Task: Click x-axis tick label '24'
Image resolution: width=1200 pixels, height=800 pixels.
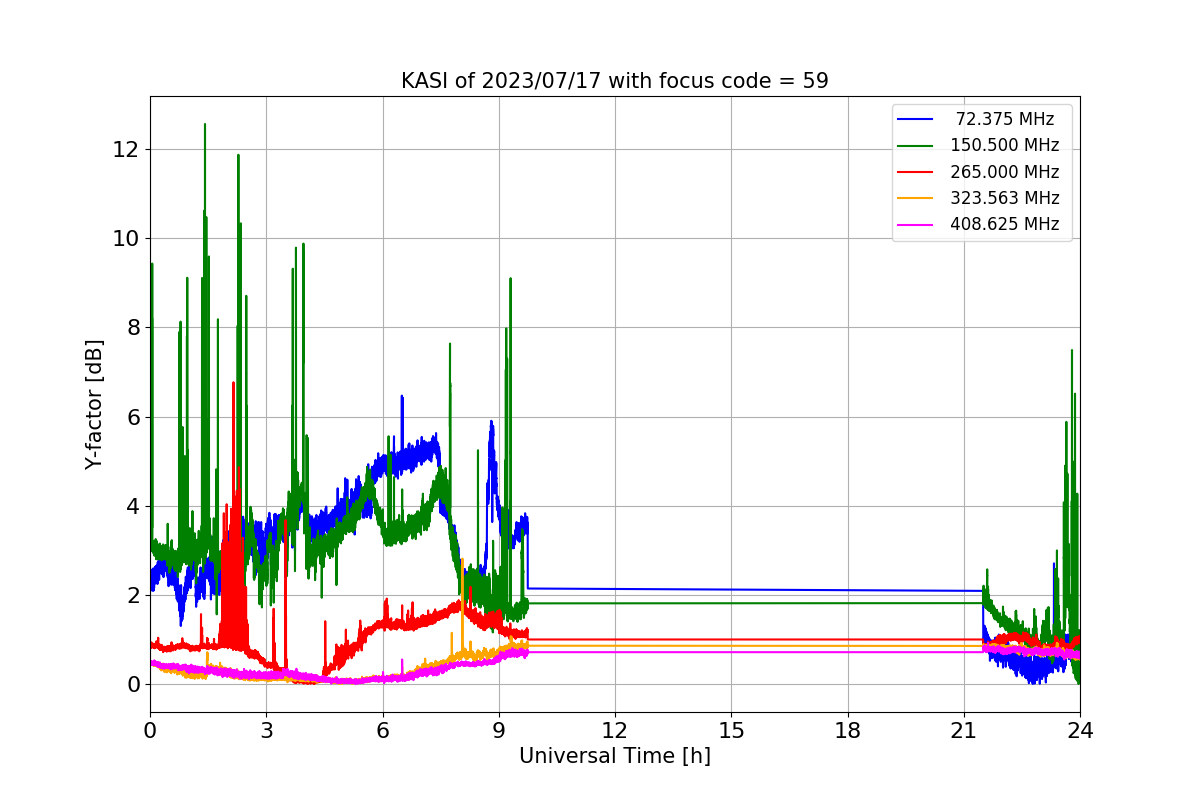Action: 1080,731
